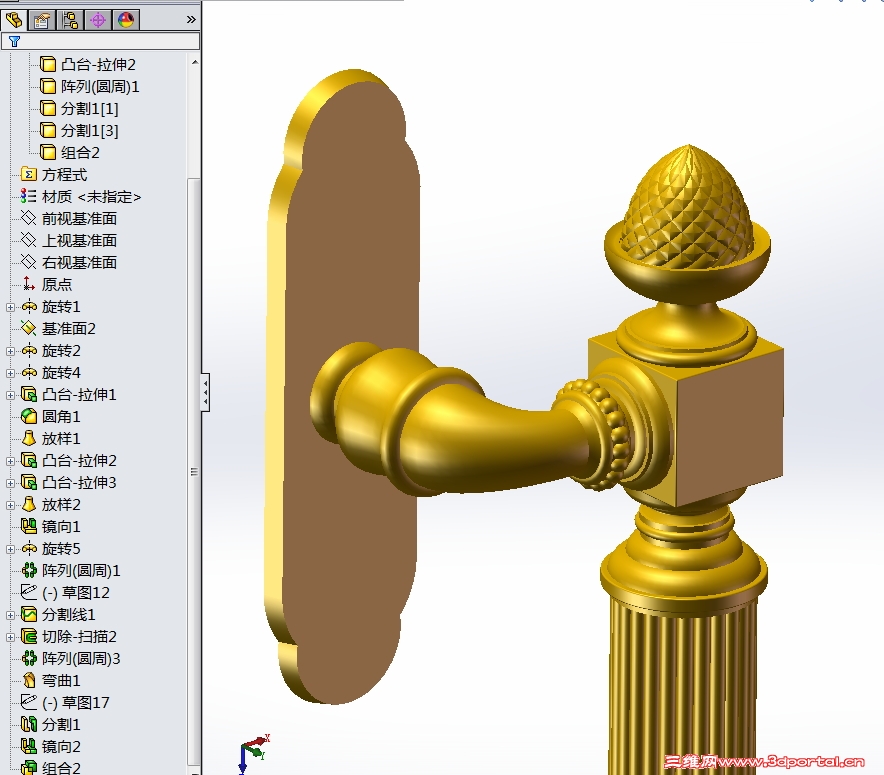
Task: Click the XYZ coordinate triad
Action: (x=253, y=753)
